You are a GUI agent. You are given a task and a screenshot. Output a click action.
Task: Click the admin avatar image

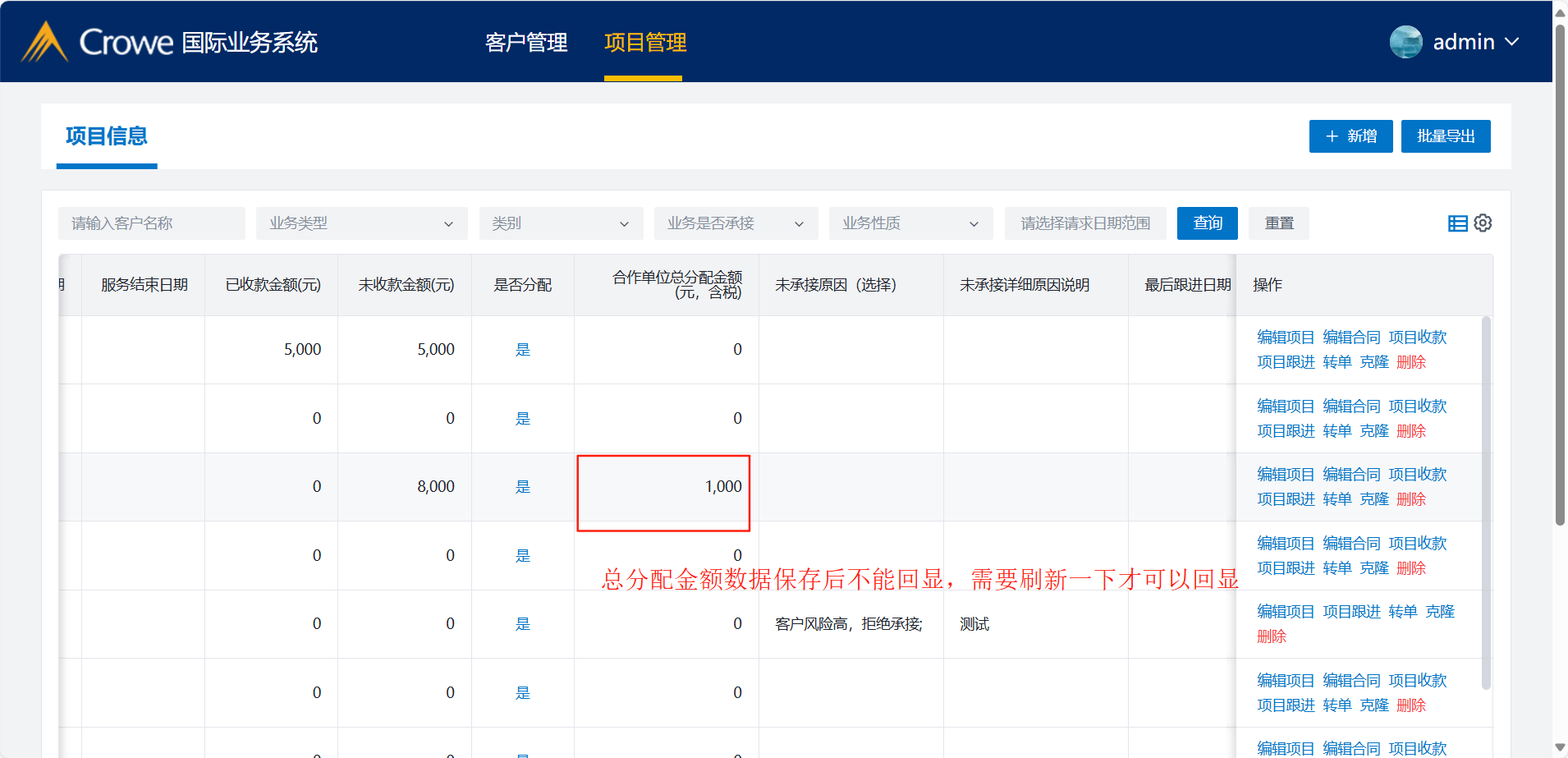click(x=1405, y=42)
